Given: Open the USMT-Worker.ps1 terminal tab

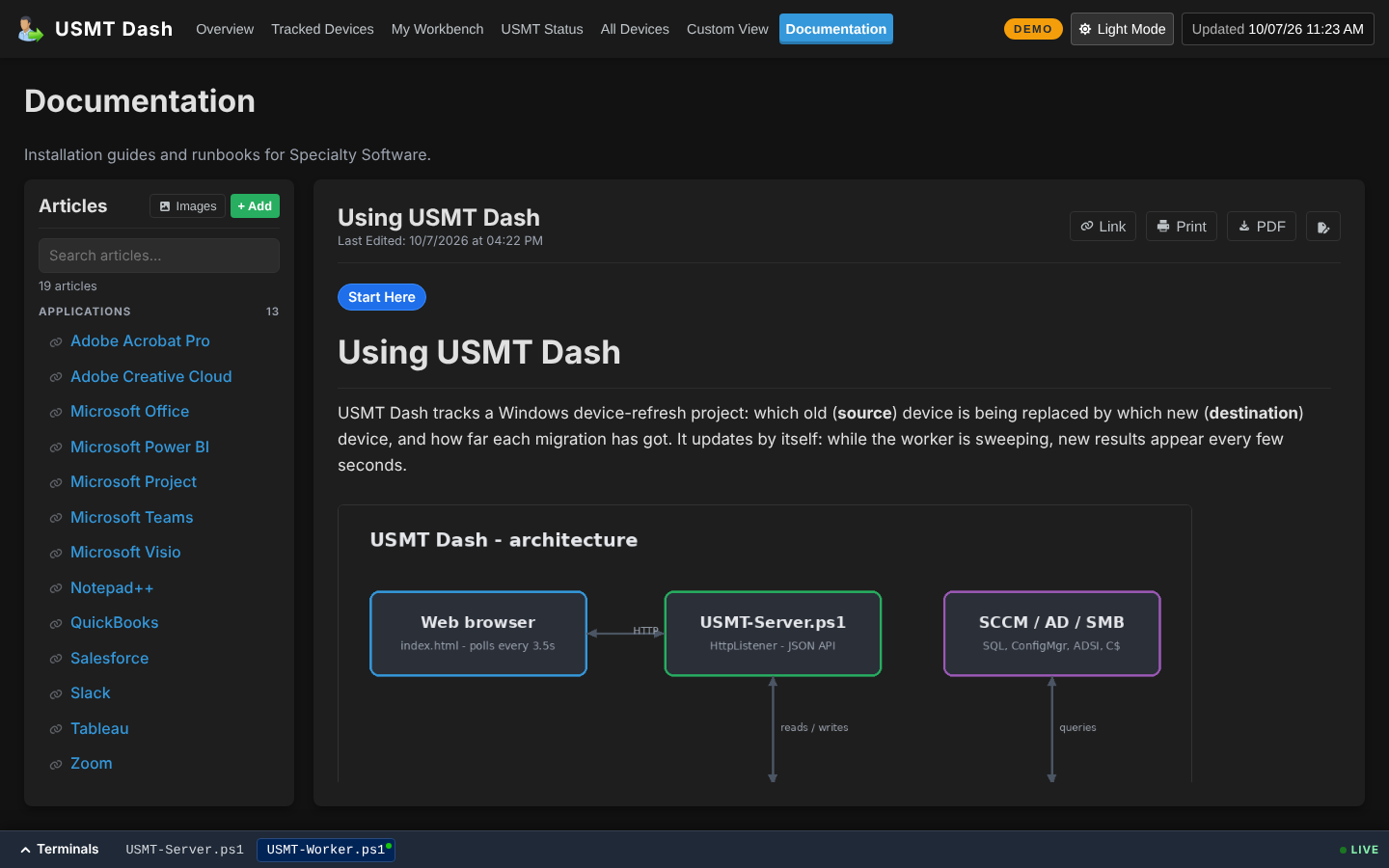Looking at the screenshot, I should [x=326, y=850].
